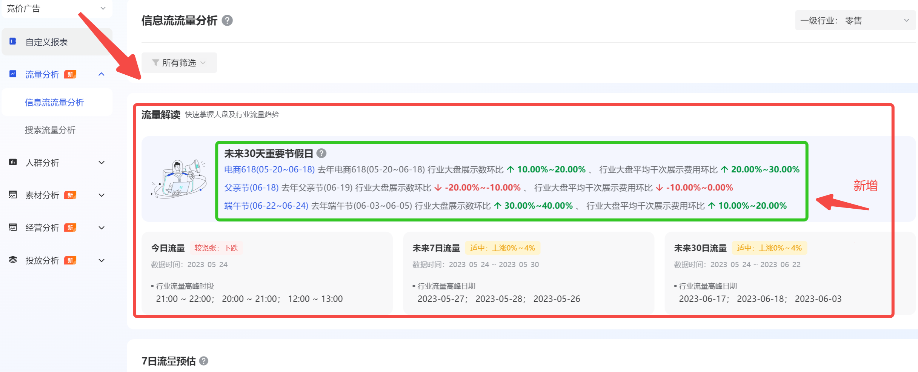Select 经营分析 menu label

[42, 227]
